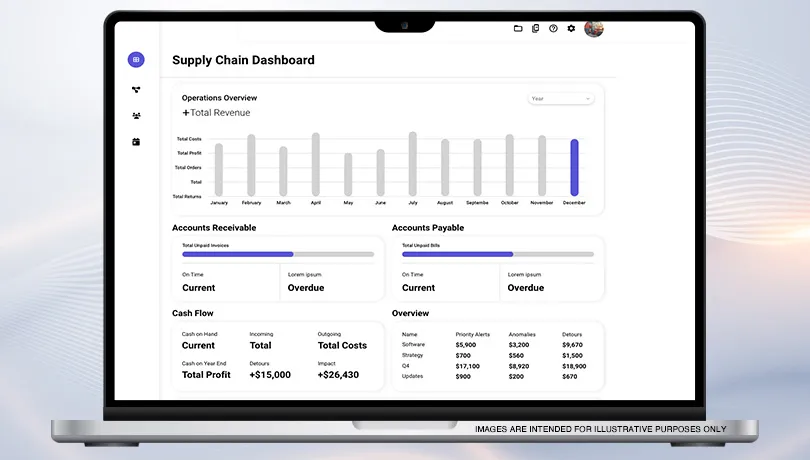Expand the Year dropdown in Operations Overview
The image size is (810, 460).
click(x=561, y=99)
